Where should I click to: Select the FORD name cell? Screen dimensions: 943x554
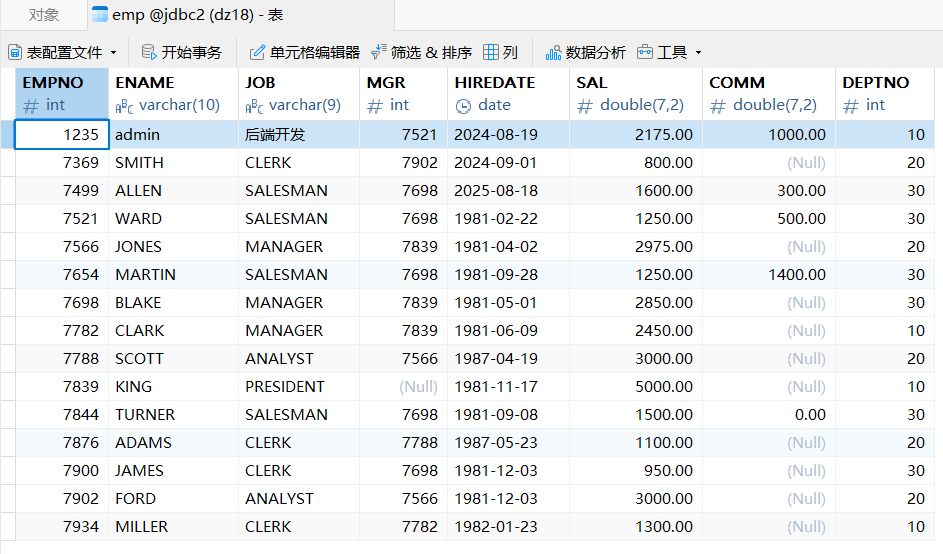coord(173,499)
